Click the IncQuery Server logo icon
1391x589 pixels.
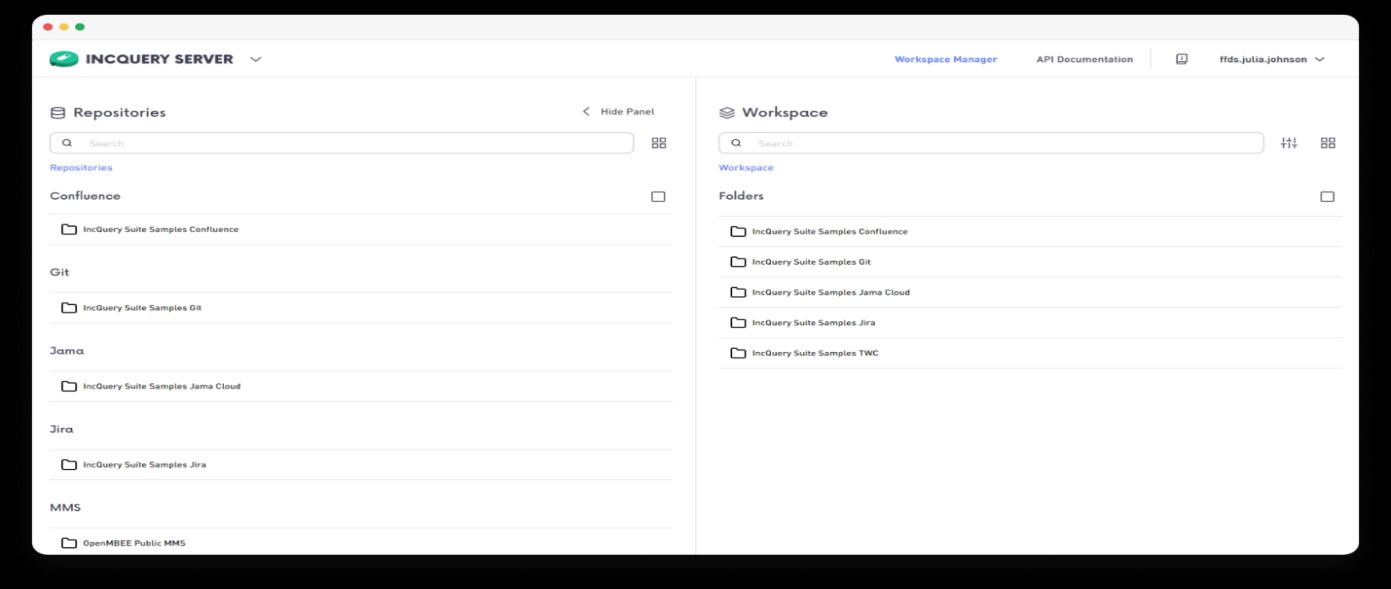coord(64,59)
